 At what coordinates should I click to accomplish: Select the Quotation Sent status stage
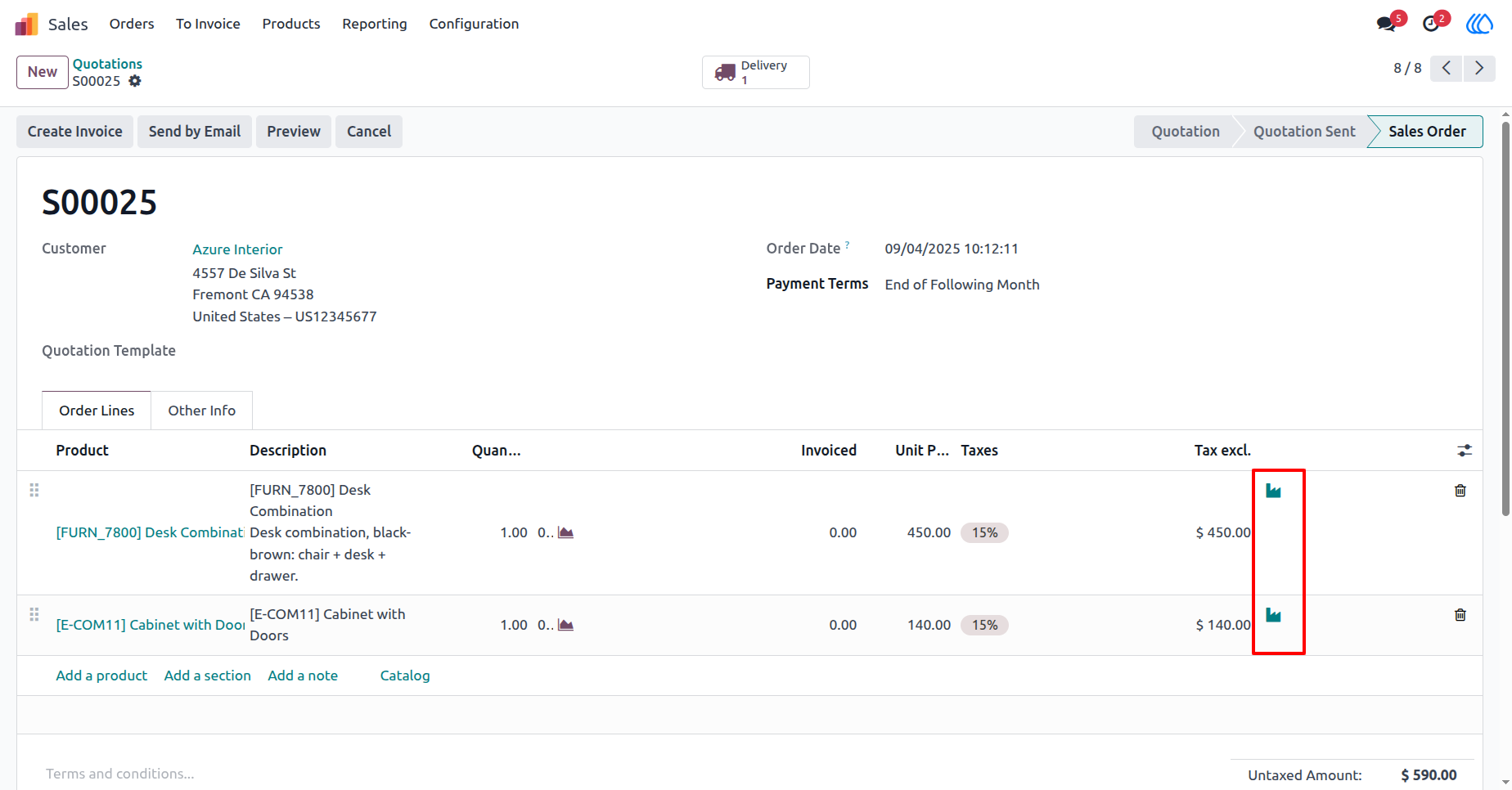pyautogui.click(x=1304, y=132)
